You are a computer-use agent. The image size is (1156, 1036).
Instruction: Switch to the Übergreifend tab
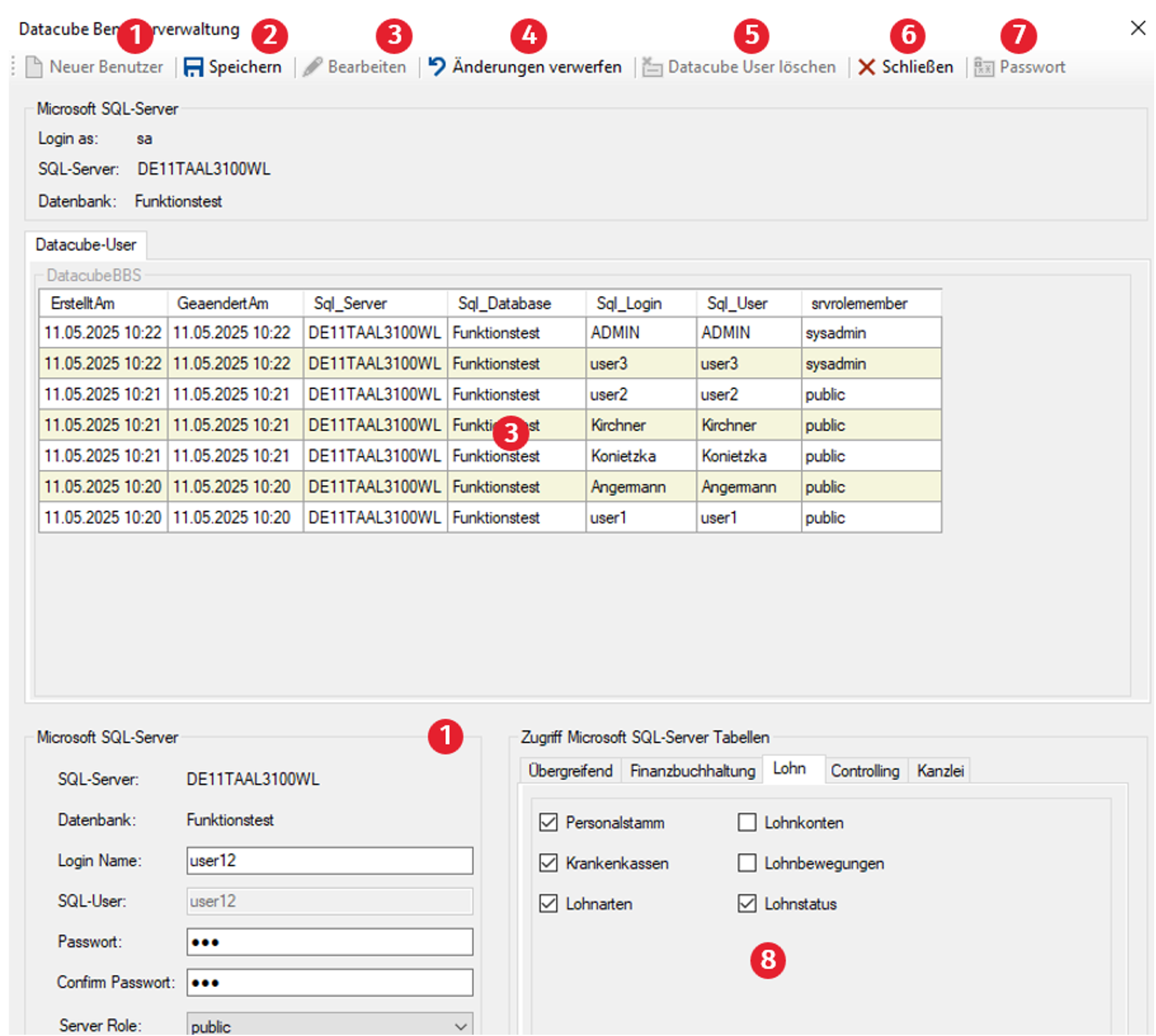pyautogui.click(x=570, y=770)
